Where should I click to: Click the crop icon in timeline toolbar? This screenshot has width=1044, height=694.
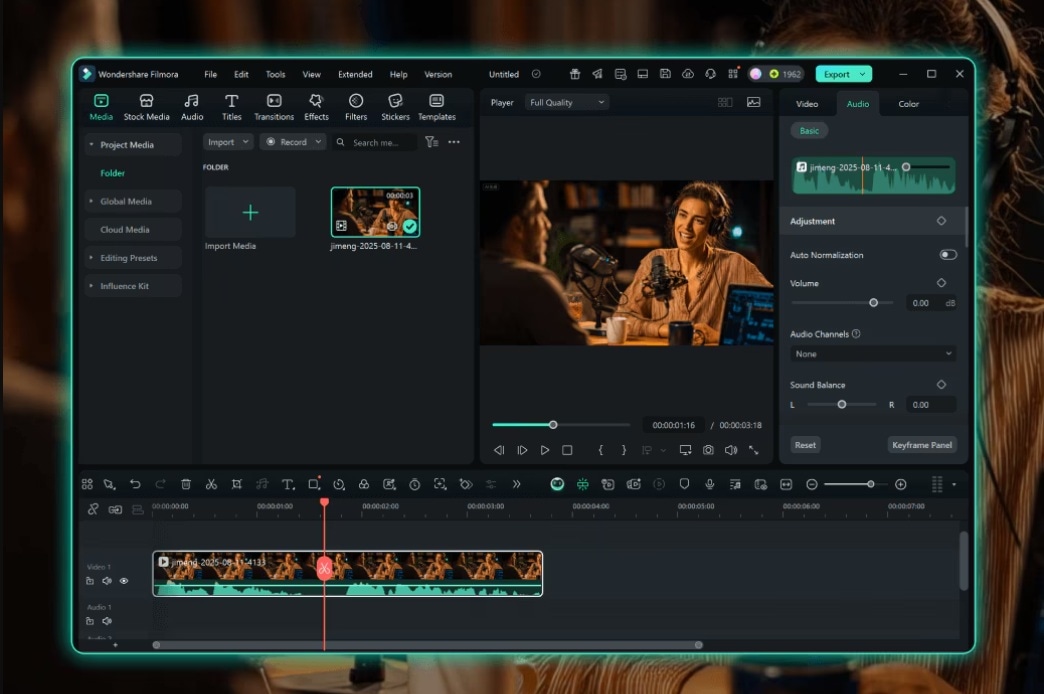[x=236, y=484]
